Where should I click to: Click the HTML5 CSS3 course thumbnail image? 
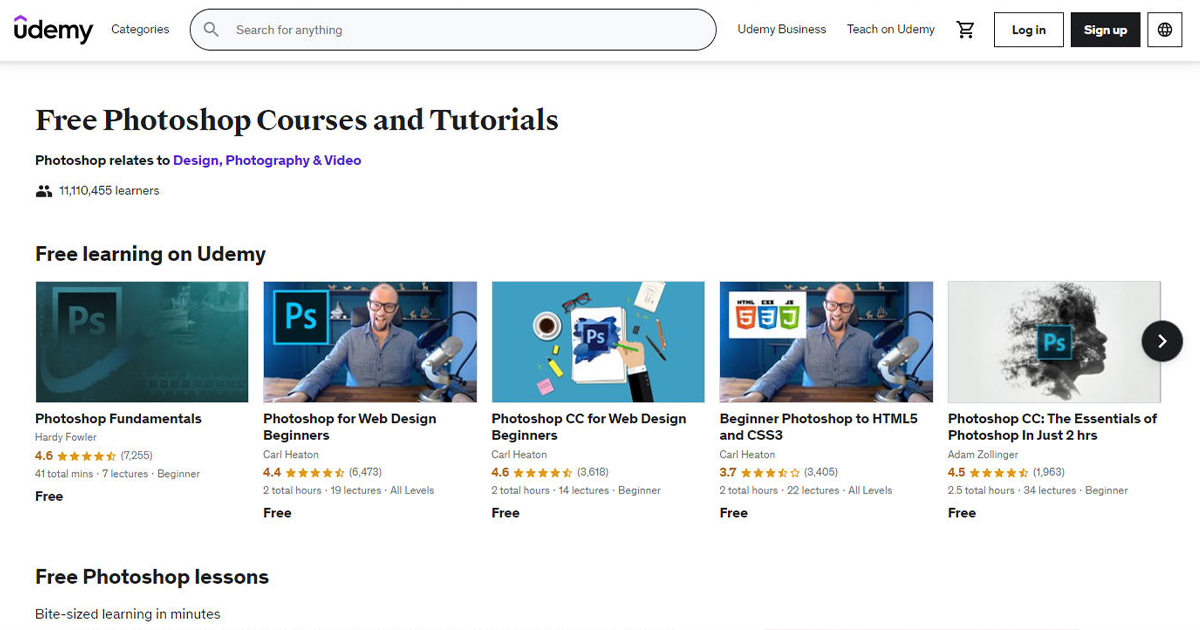point(825,341)
